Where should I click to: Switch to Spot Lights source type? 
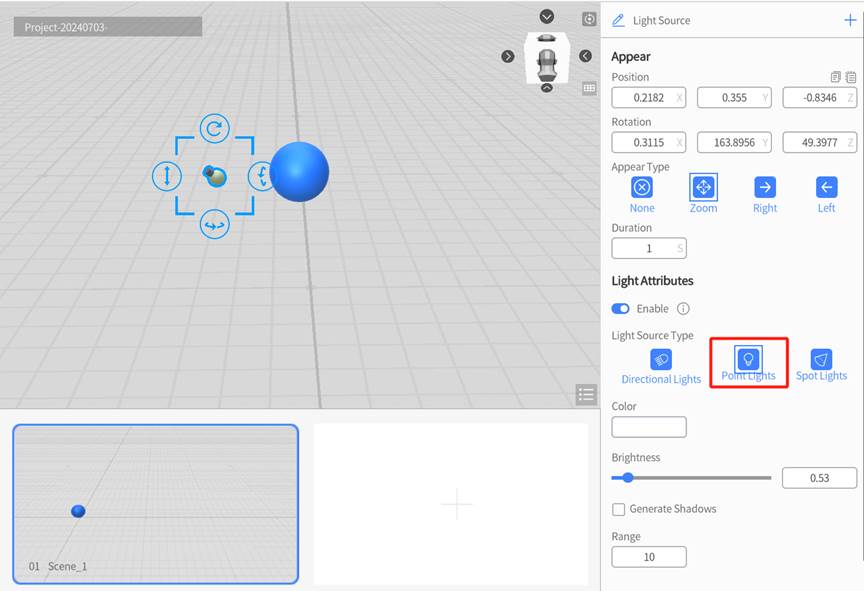point(821,358)
